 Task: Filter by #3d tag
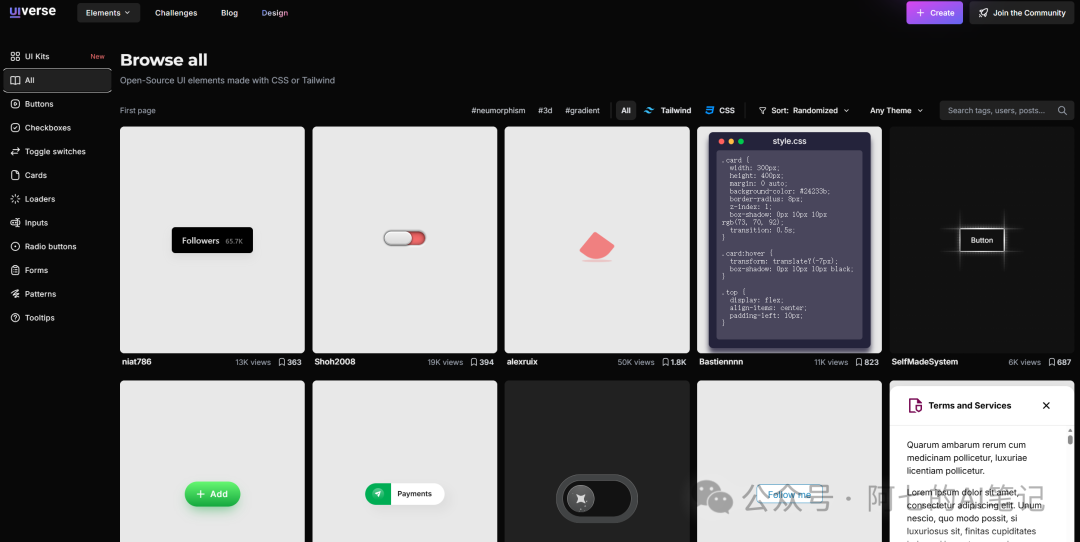click(x=545, y=110)
